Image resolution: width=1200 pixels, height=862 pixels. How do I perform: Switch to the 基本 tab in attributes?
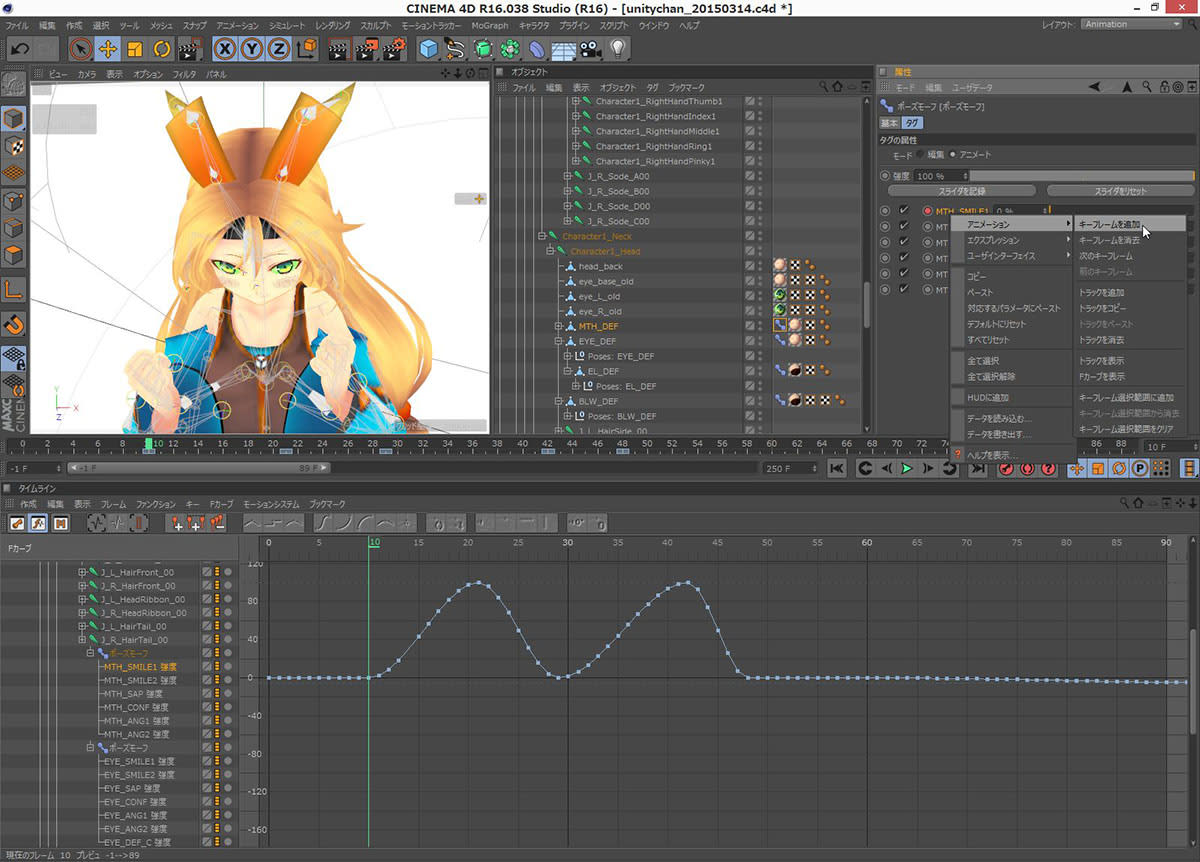(889, 123)
